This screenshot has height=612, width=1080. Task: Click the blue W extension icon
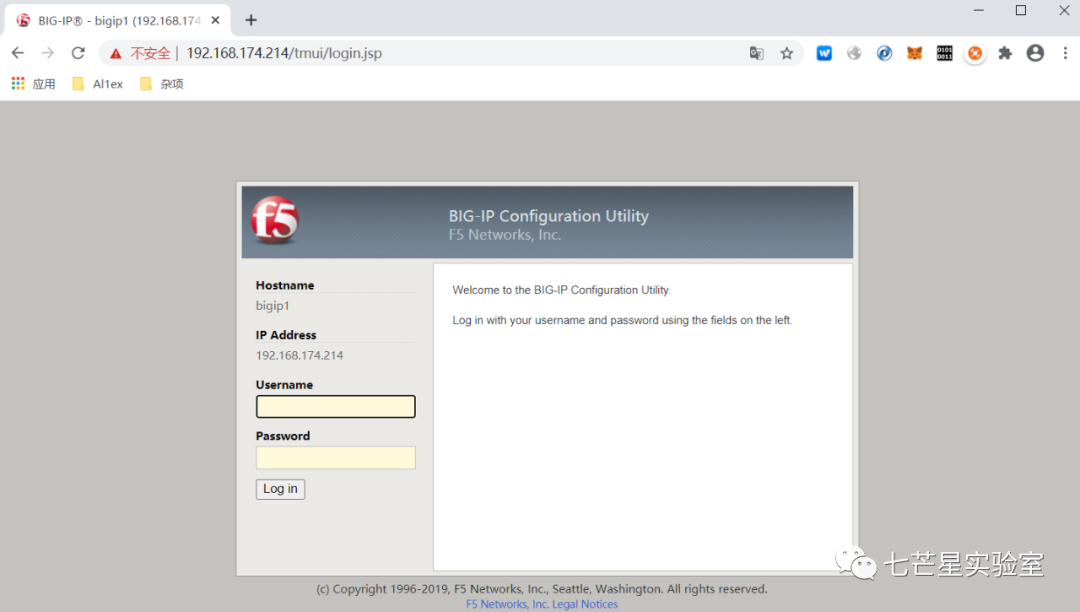(824, 53)
